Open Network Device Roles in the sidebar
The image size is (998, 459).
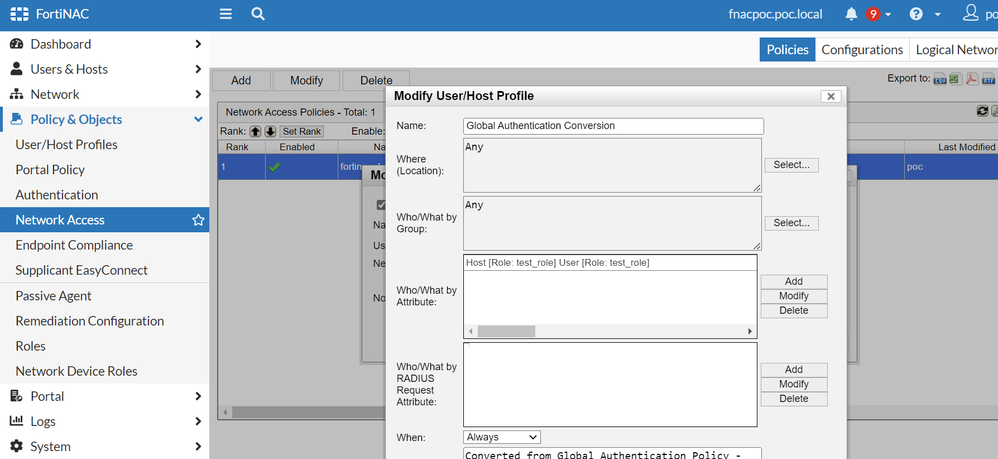pos(76,371)
